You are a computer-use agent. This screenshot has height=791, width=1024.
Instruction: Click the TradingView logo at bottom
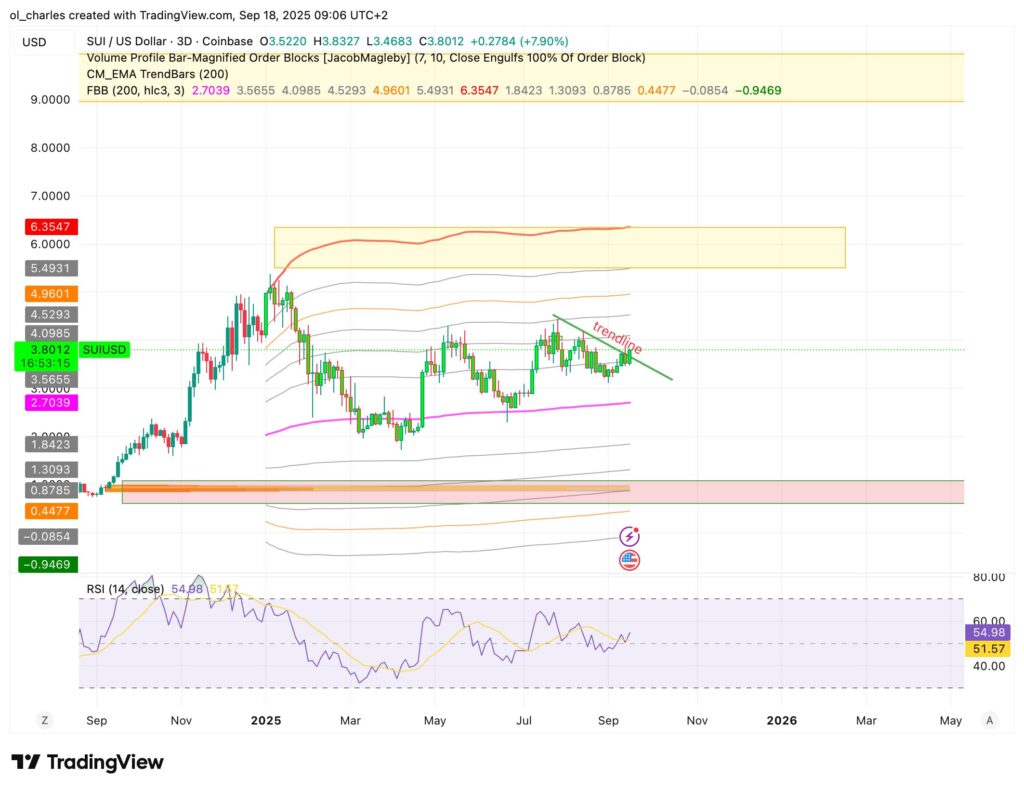coord(87,762)
